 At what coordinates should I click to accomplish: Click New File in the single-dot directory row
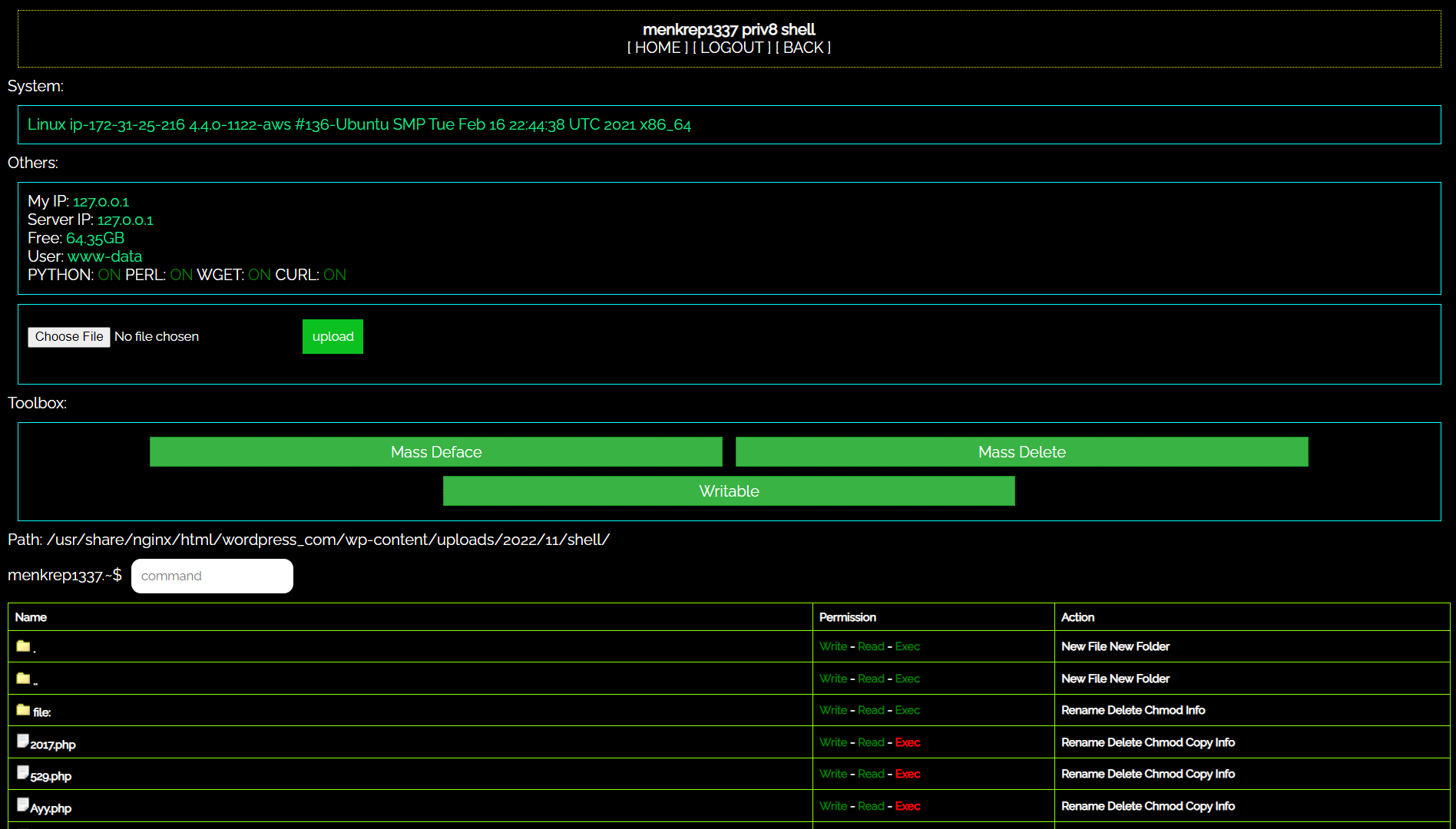click(x=1084, y=646)
